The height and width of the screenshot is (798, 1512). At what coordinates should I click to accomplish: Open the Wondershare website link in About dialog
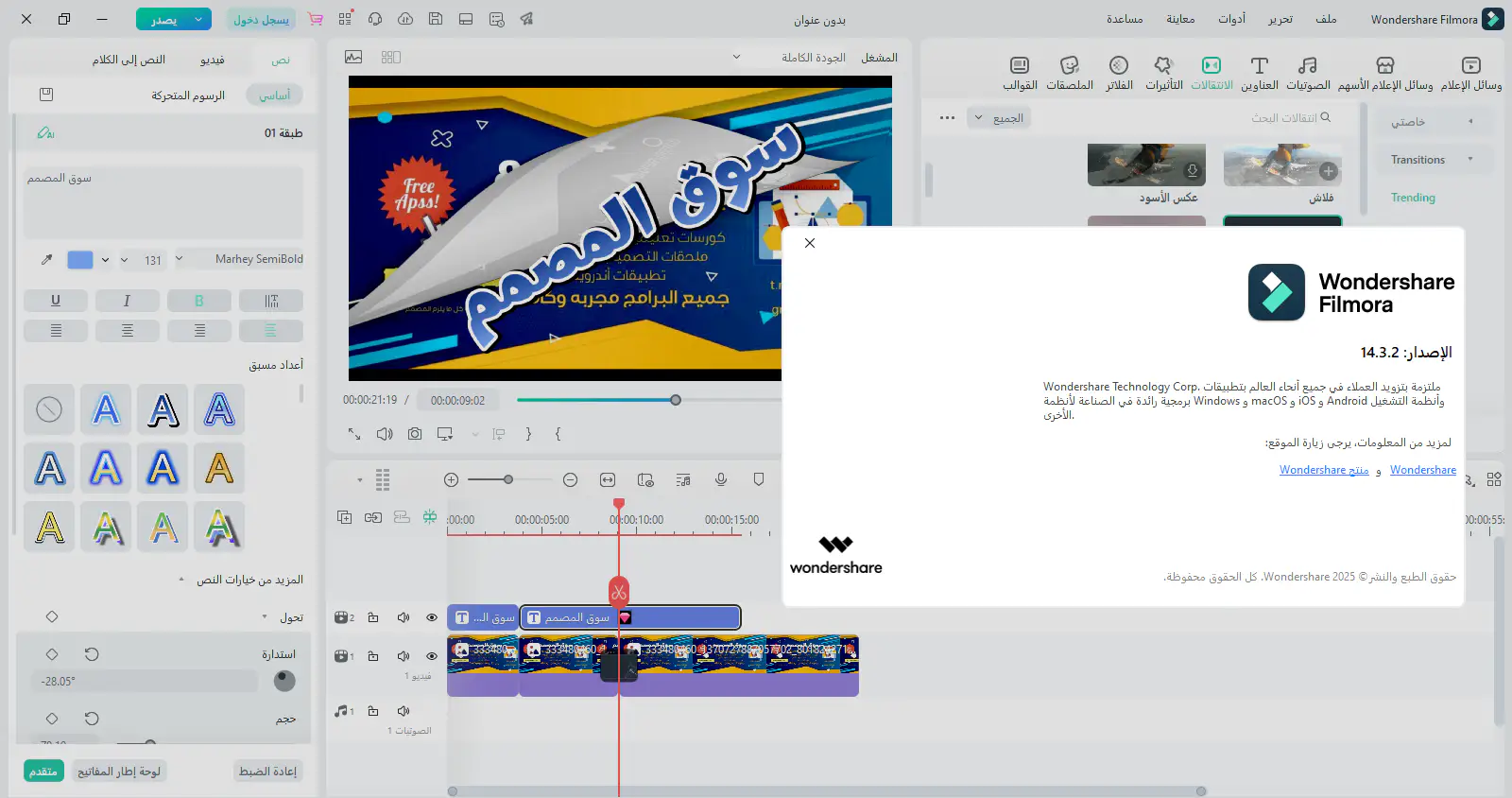(x=1422, y=470)
